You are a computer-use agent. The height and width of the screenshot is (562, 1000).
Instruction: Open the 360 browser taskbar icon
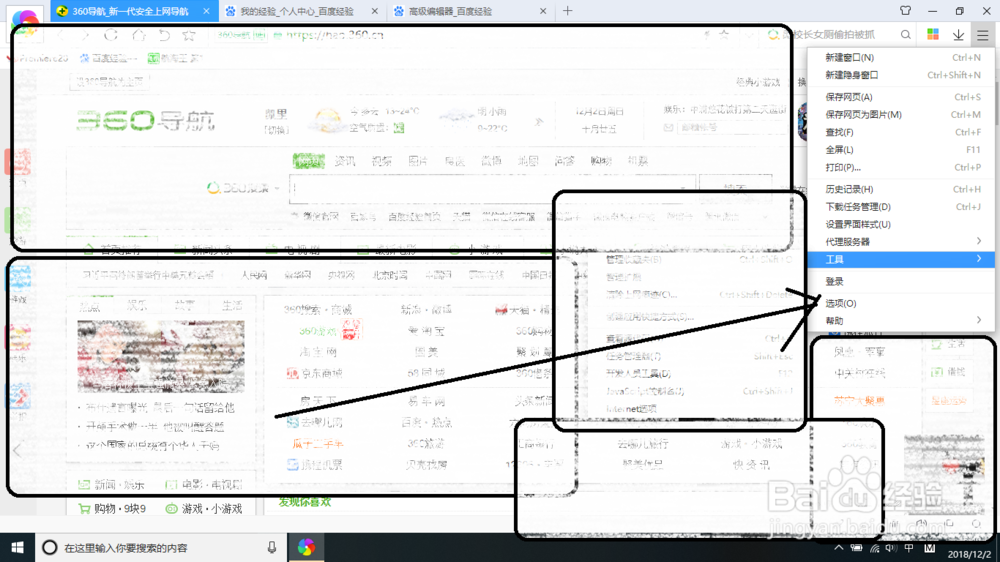click(x=306, y=547)
